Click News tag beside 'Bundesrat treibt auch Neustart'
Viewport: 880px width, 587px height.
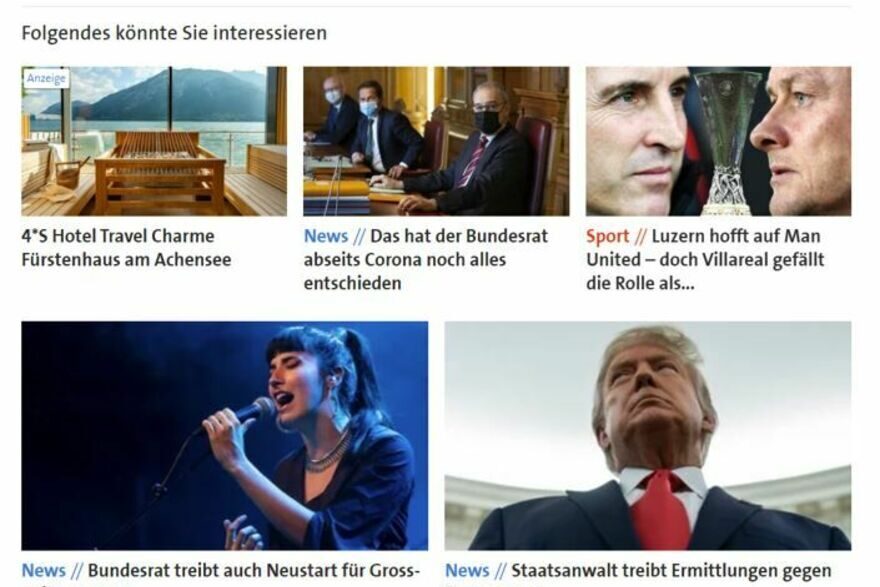(x=44, y=571)
